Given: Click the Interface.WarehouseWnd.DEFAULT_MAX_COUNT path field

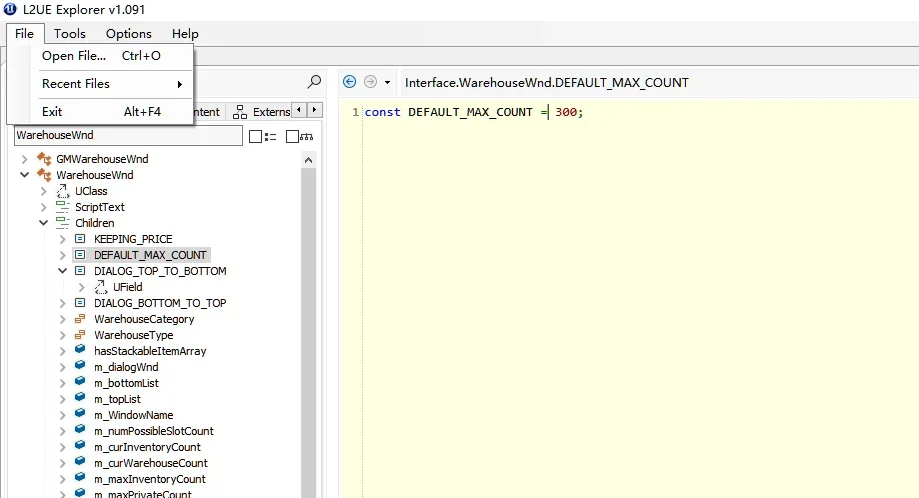Looking at the screenshot, I should [659, 83].
